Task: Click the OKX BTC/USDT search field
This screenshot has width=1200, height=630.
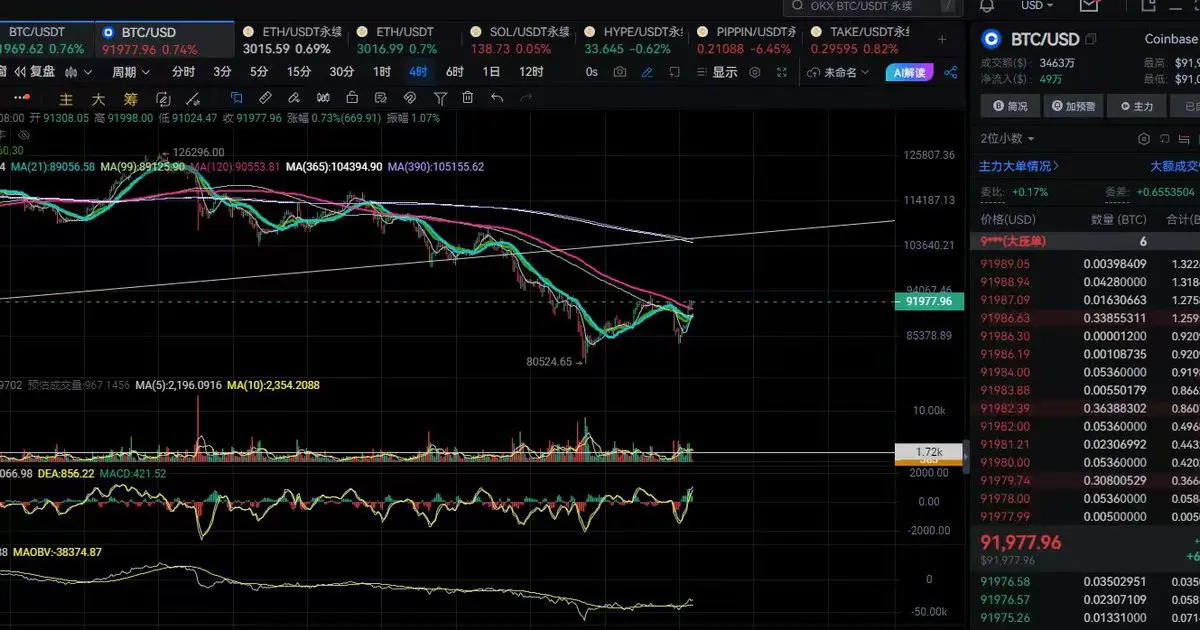Action: coord(875,6)
